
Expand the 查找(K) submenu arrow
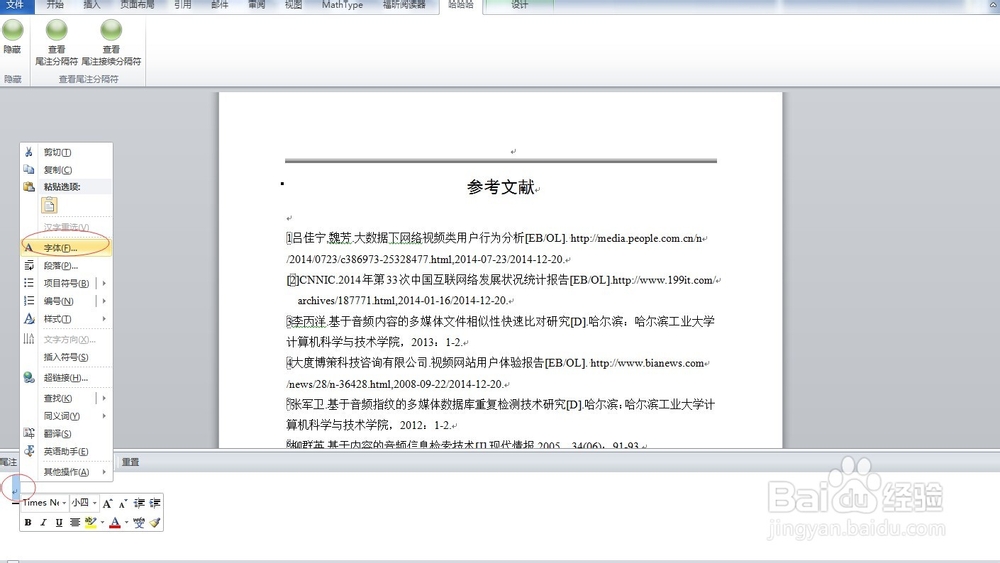tap(104, 398)
